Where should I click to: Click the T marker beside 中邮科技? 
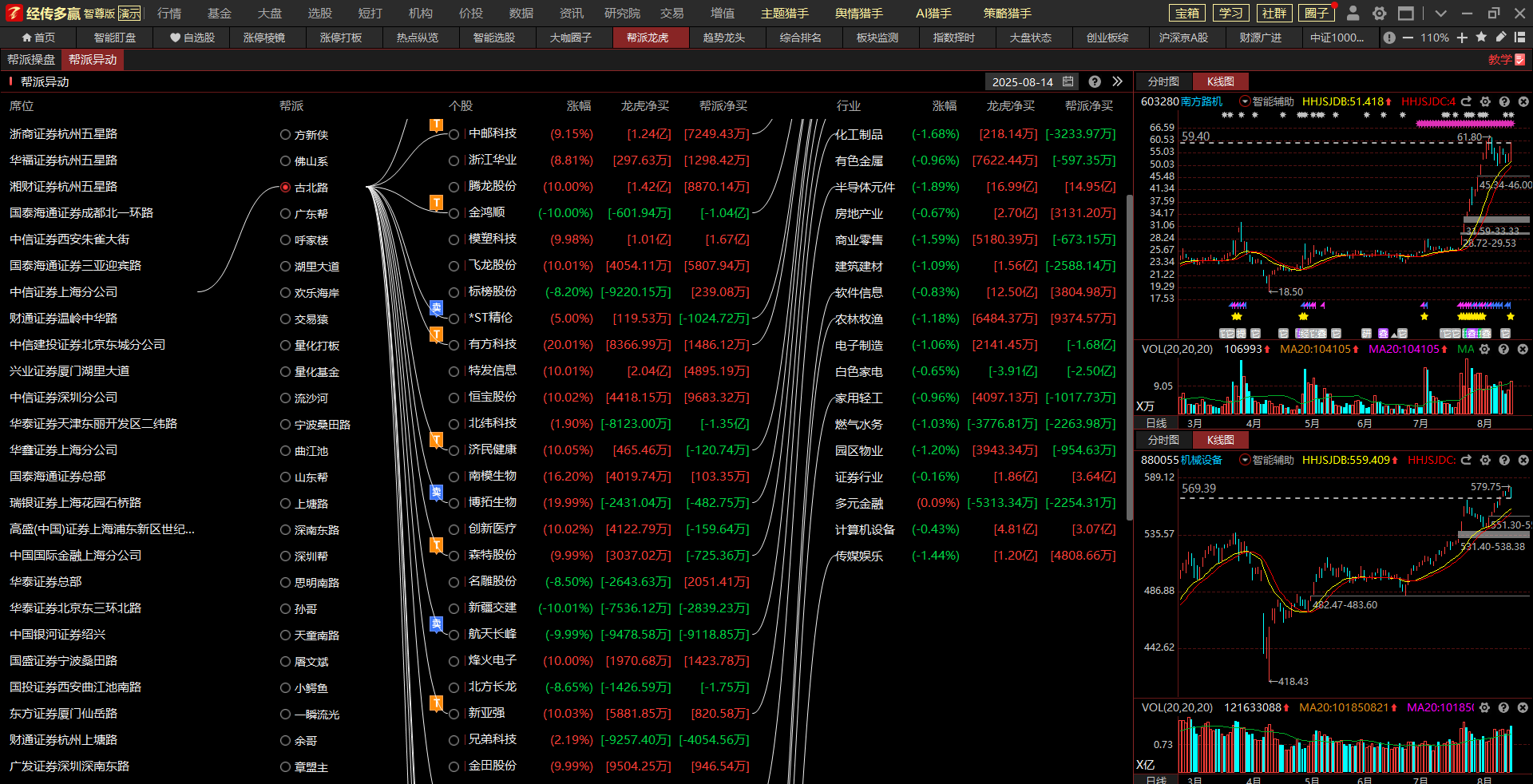pos(436,125)
